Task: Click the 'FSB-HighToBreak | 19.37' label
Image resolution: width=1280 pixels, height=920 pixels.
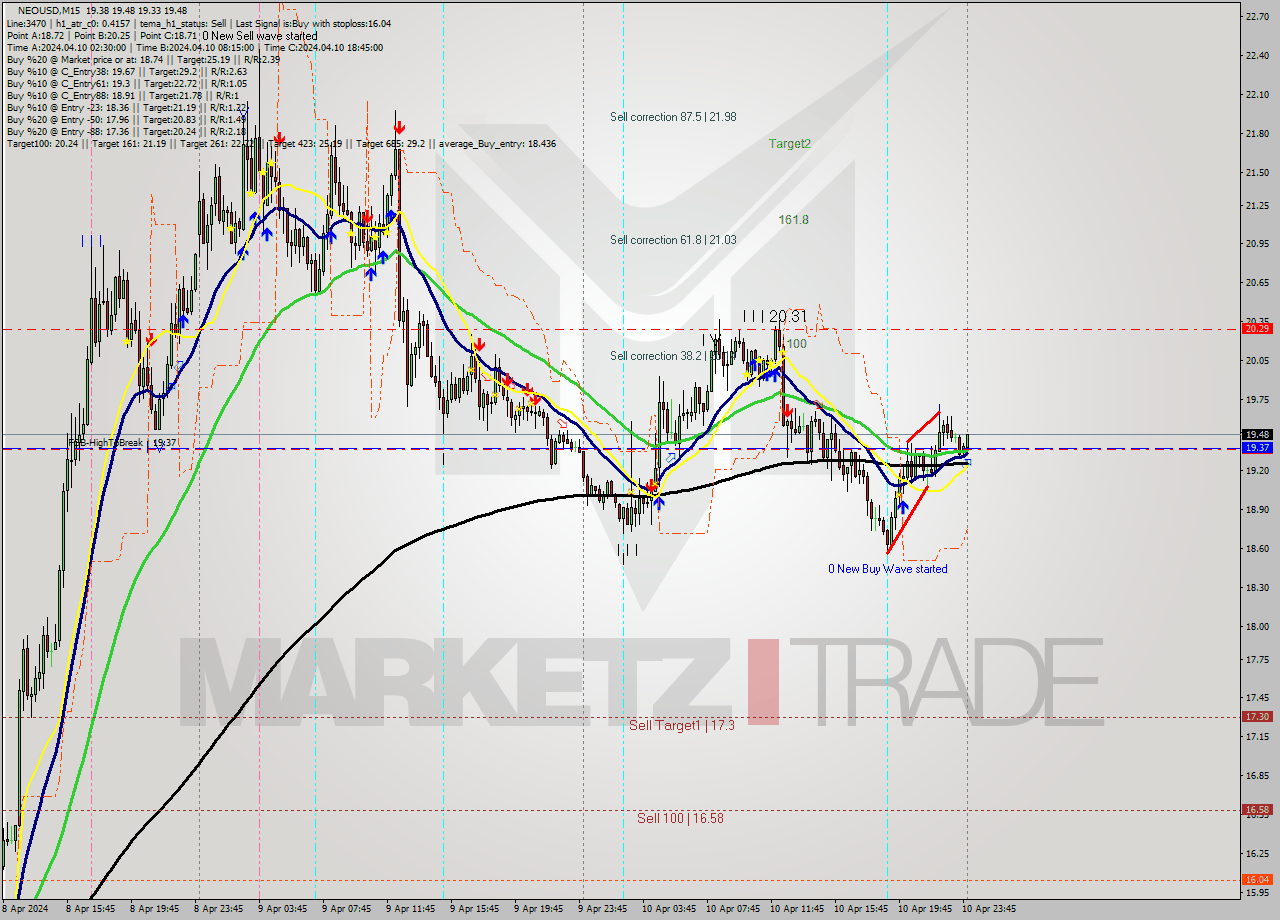Action: pyautogui.click(x=123, y=442)
